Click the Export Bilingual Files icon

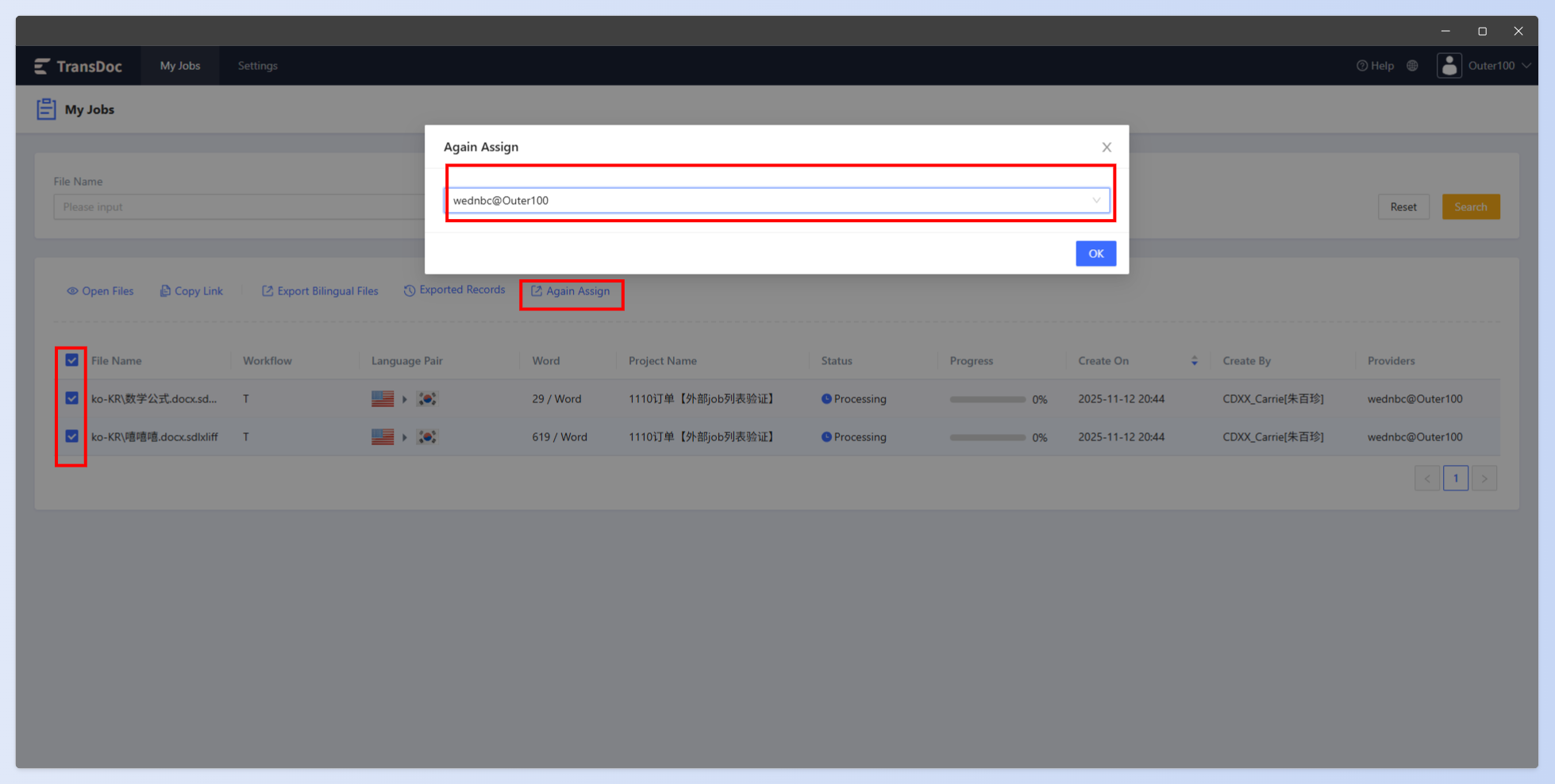[268, 291]
